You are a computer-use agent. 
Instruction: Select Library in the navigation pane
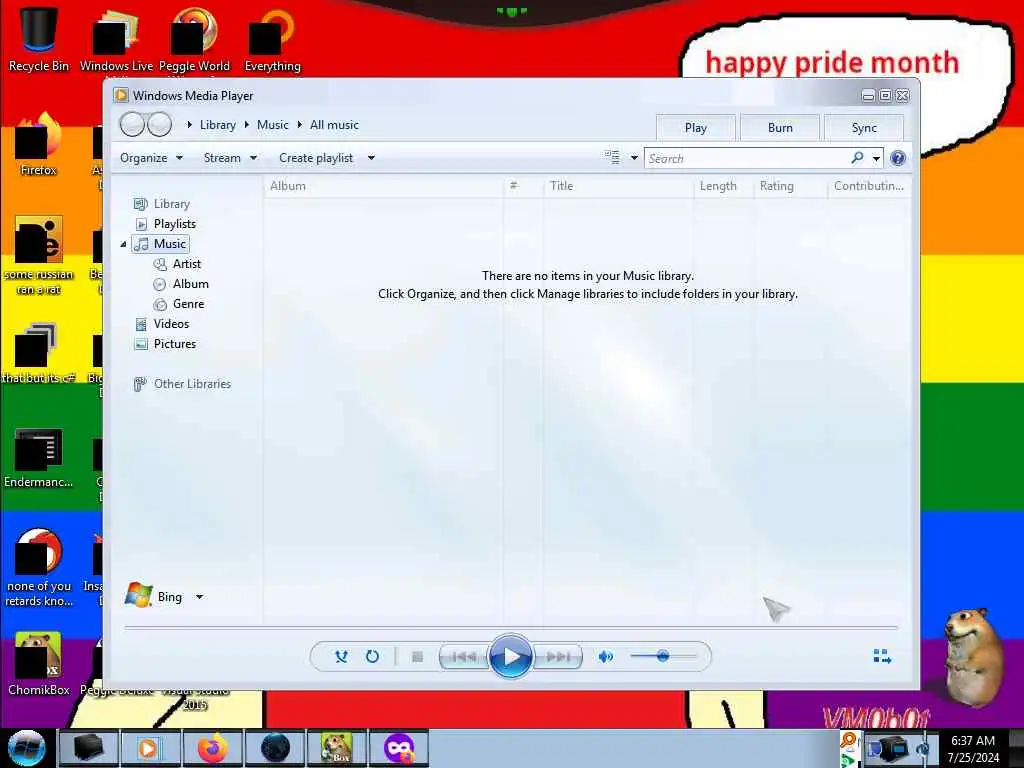162,204
